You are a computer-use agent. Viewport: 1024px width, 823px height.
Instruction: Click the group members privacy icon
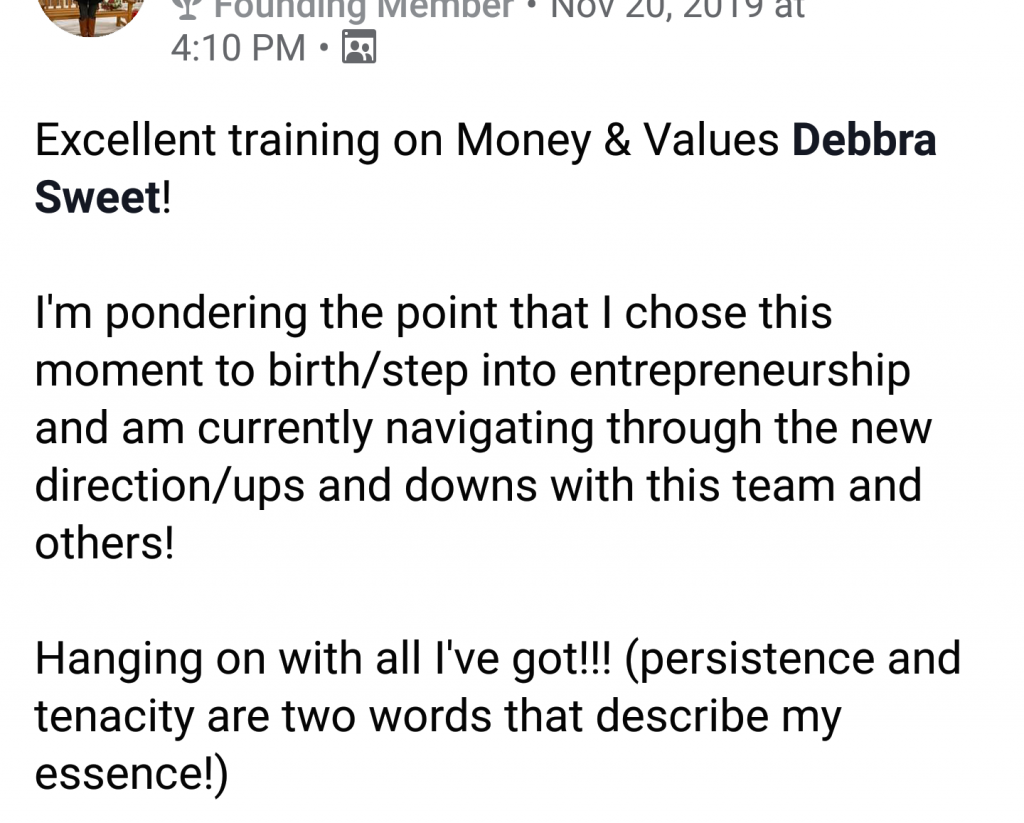click(x=359, y=47)
